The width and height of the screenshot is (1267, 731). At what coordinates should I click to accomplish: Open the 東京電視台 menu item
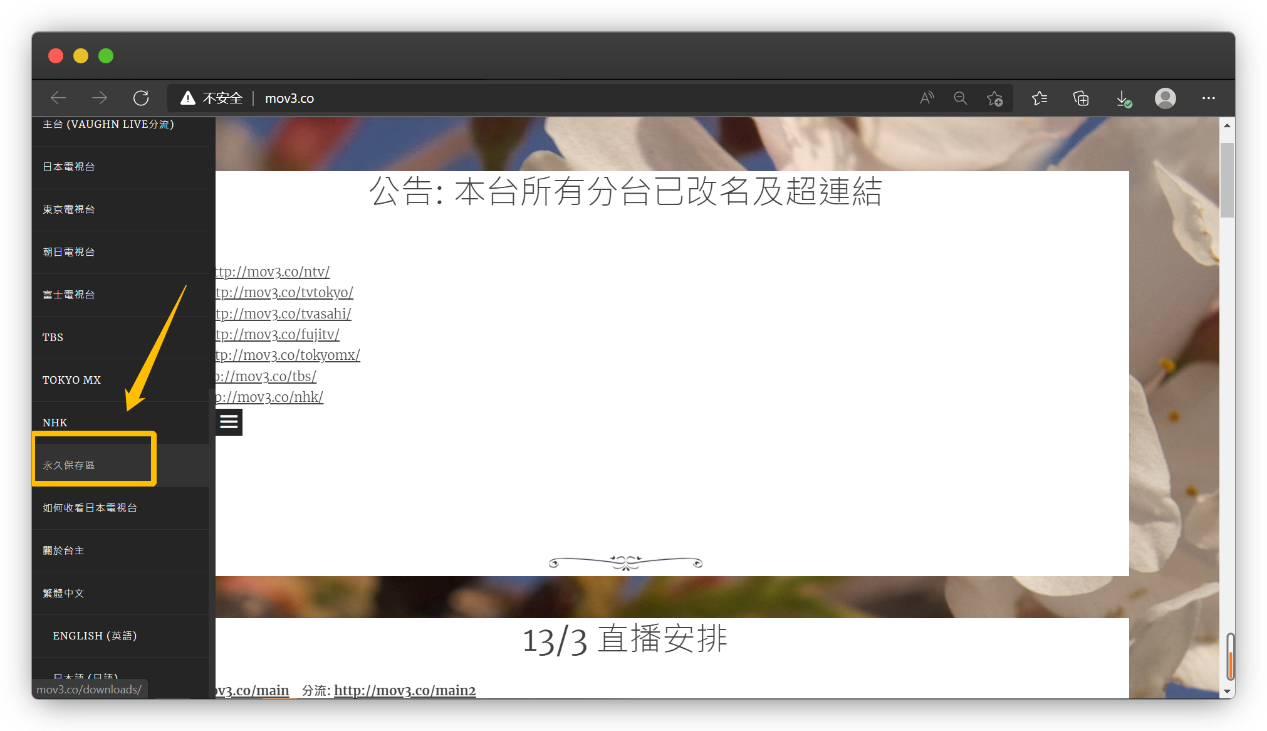120,210
